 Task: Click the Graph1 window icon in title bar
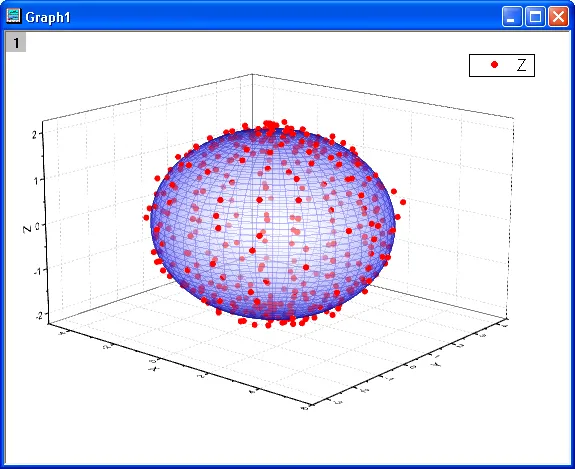14,16
